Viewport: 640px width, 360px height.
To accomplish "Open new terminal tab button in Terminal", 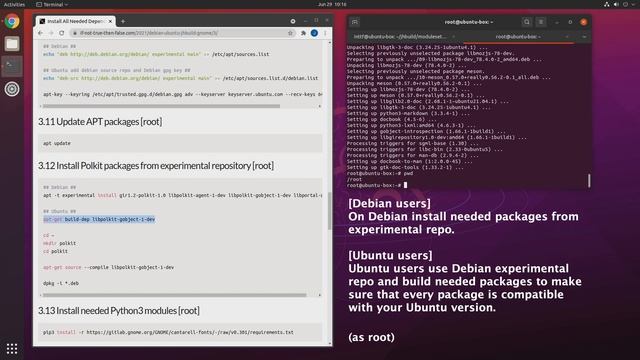I will pyautogui.click(x=355, y=22).
